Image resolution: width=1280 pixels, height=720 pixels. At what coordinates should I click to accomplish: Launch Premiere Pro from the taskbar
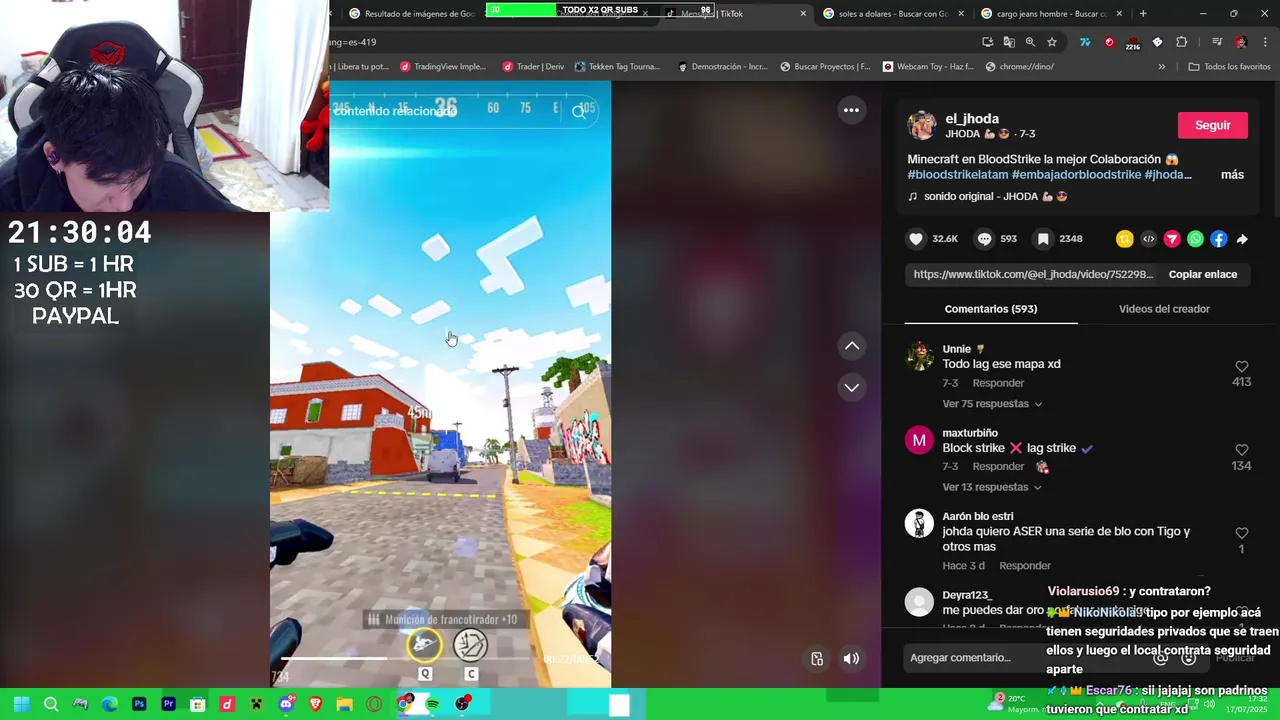coord(168,704)
